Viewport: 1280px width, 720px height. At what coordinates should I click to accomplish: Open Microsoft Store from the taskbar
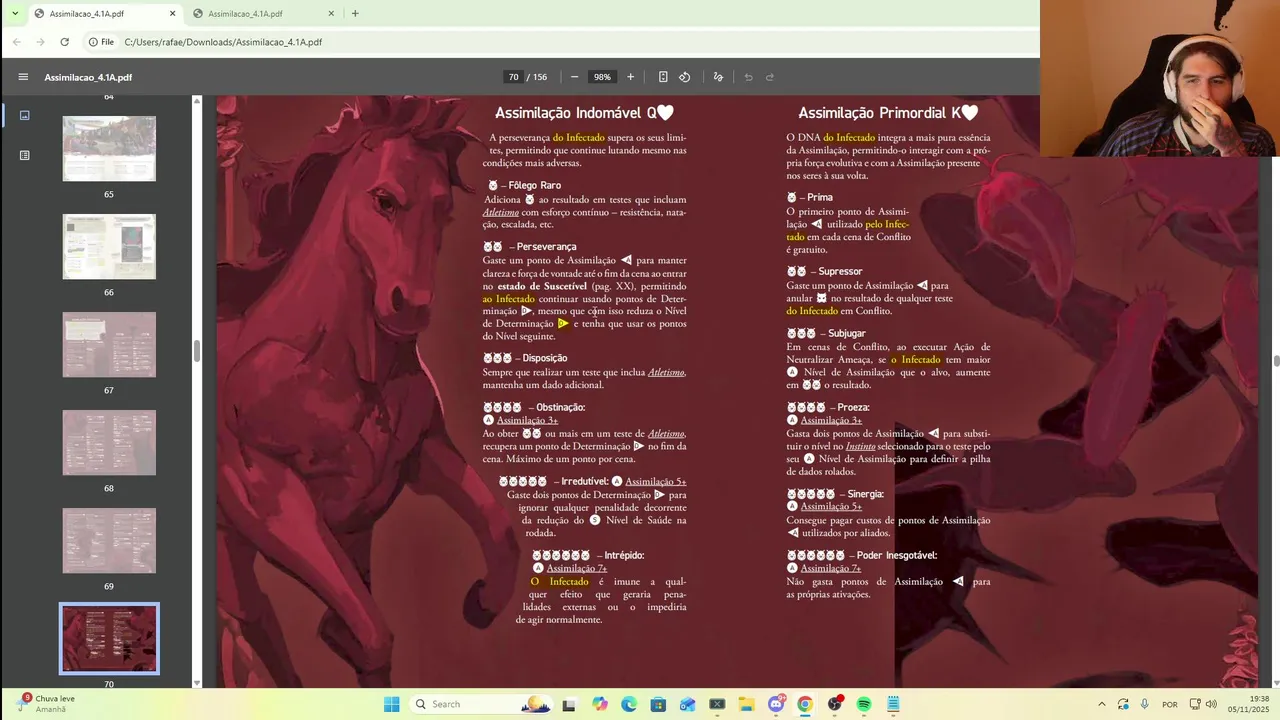[658, 704]
